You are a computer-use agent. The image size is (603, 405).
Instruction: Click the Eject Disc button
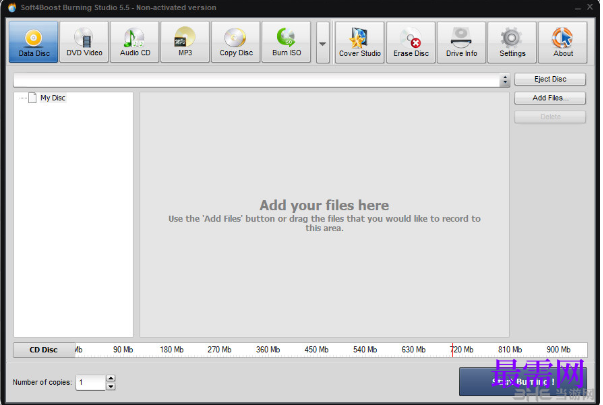tap(550, 79)
